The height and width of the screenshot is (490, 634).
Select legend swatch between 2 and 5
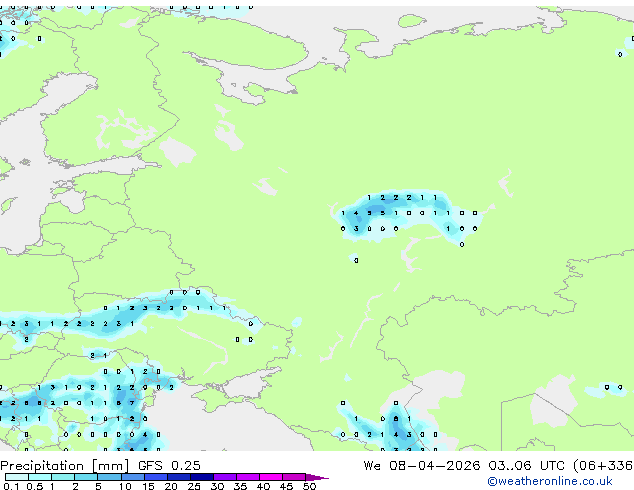tap(86, 477)
